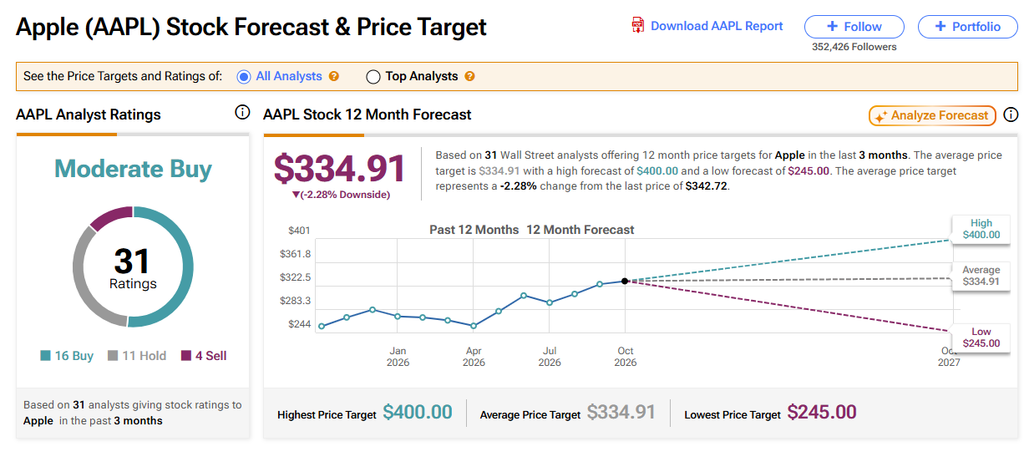
Task: Click info icon next to Analyze Forecast
Action: [1011, 115]
